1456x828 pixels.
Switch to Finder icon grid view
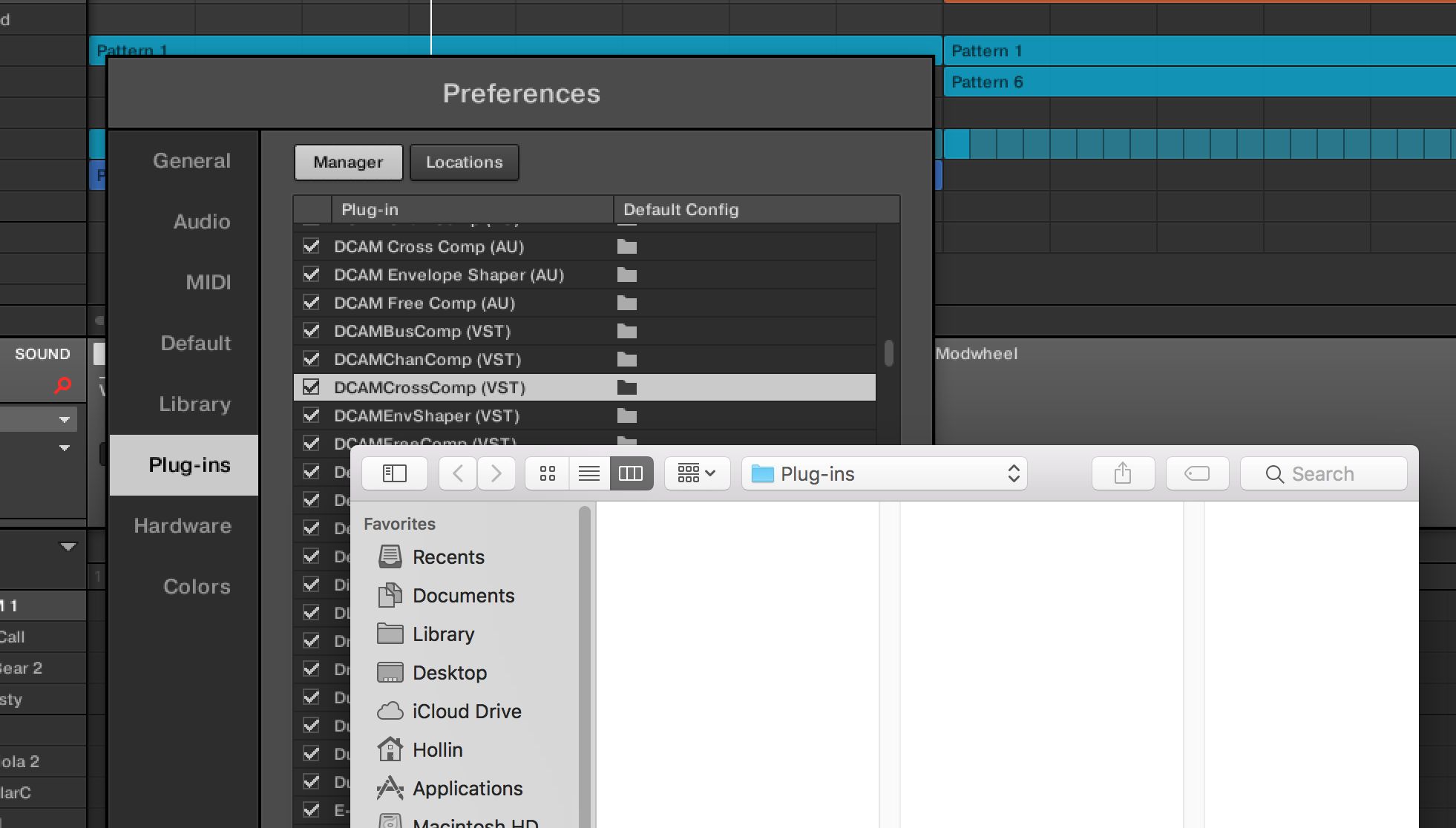(x=547, y=473)
